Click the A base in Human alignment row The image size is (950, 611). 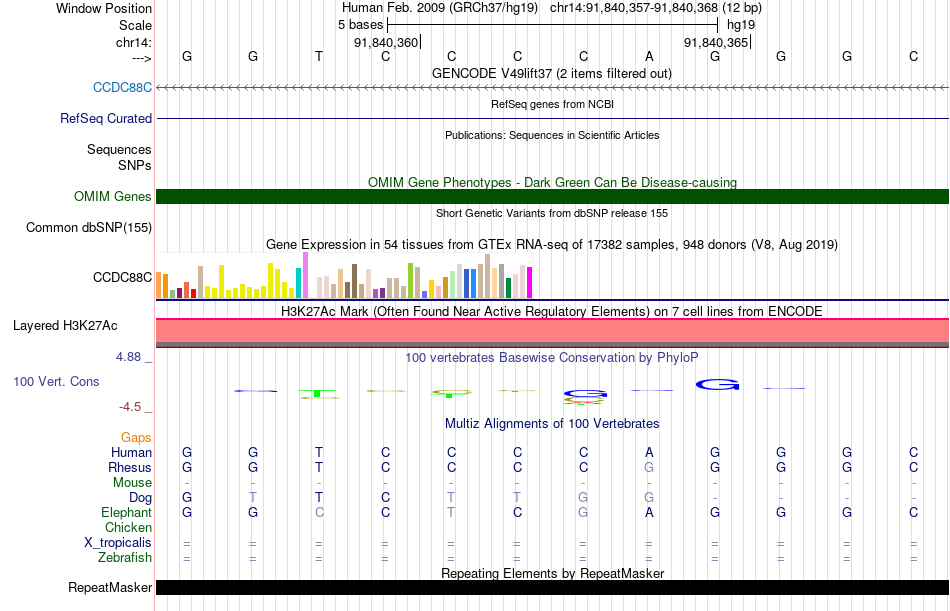(649, 453)
